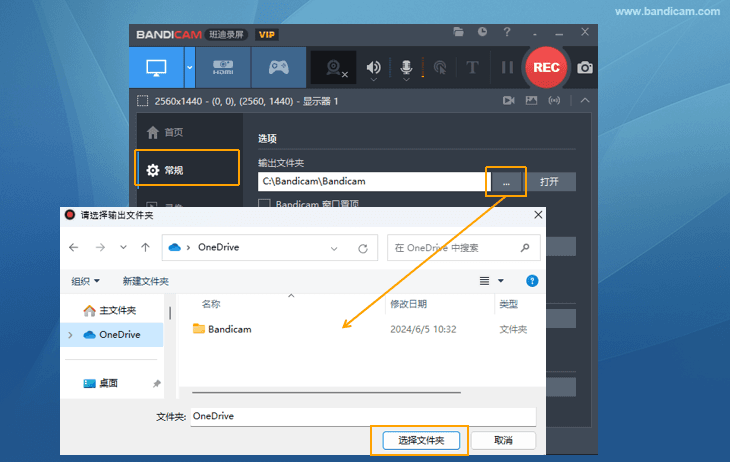Go forward in the folder dialog
Image resolution: width=730 pixels, height=462 pixels.
click(x=100, y=247)
